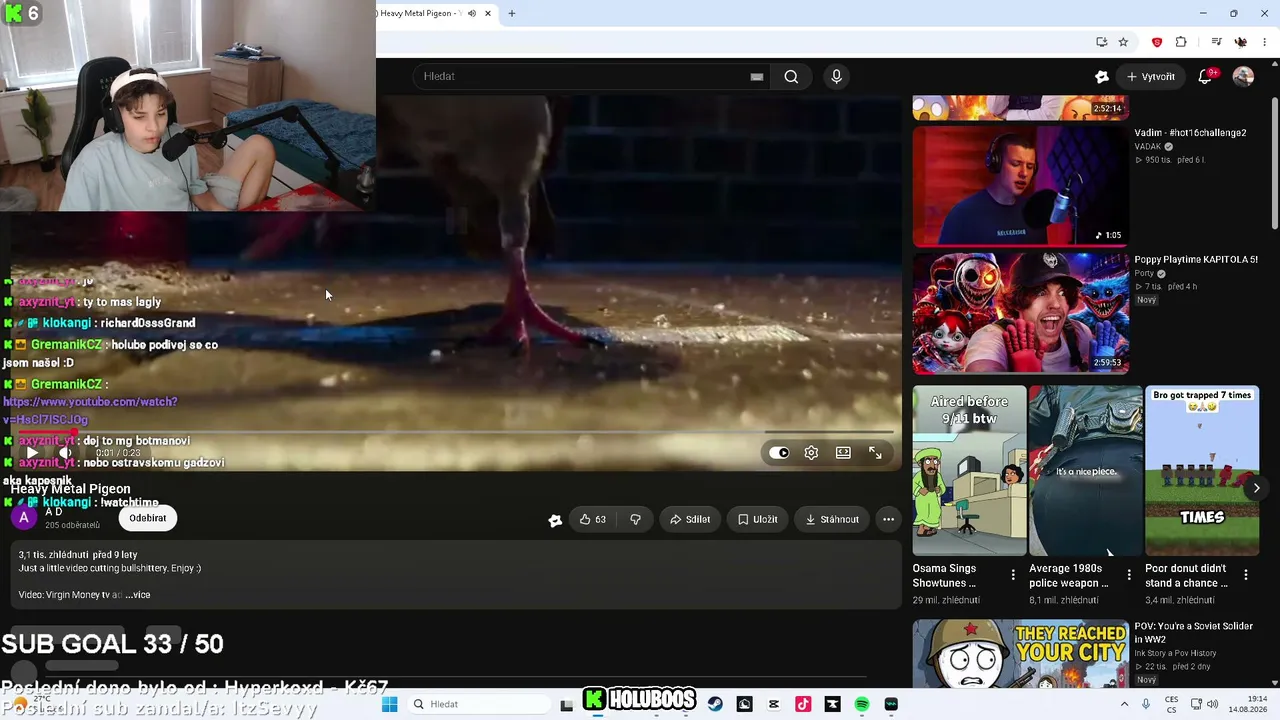Start voice search with the microphone icon
The height and width of the screenshot is (720, 1280).
pos(837,76)
